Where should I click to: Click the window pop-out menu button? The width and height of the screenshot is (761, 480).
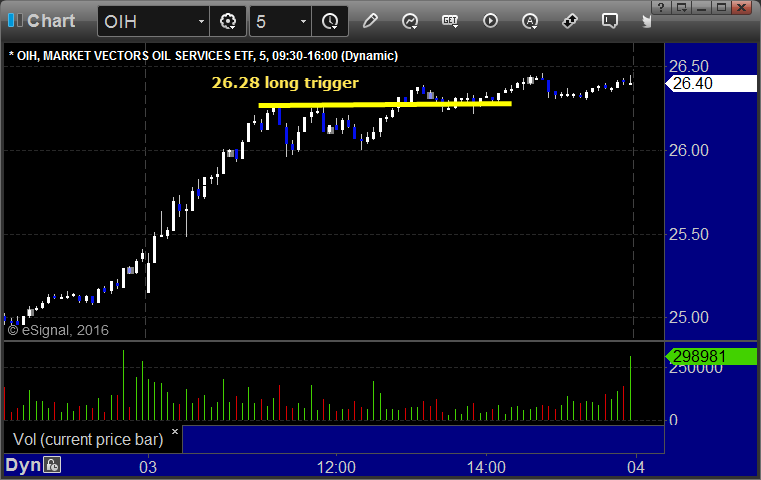[682, 7]
